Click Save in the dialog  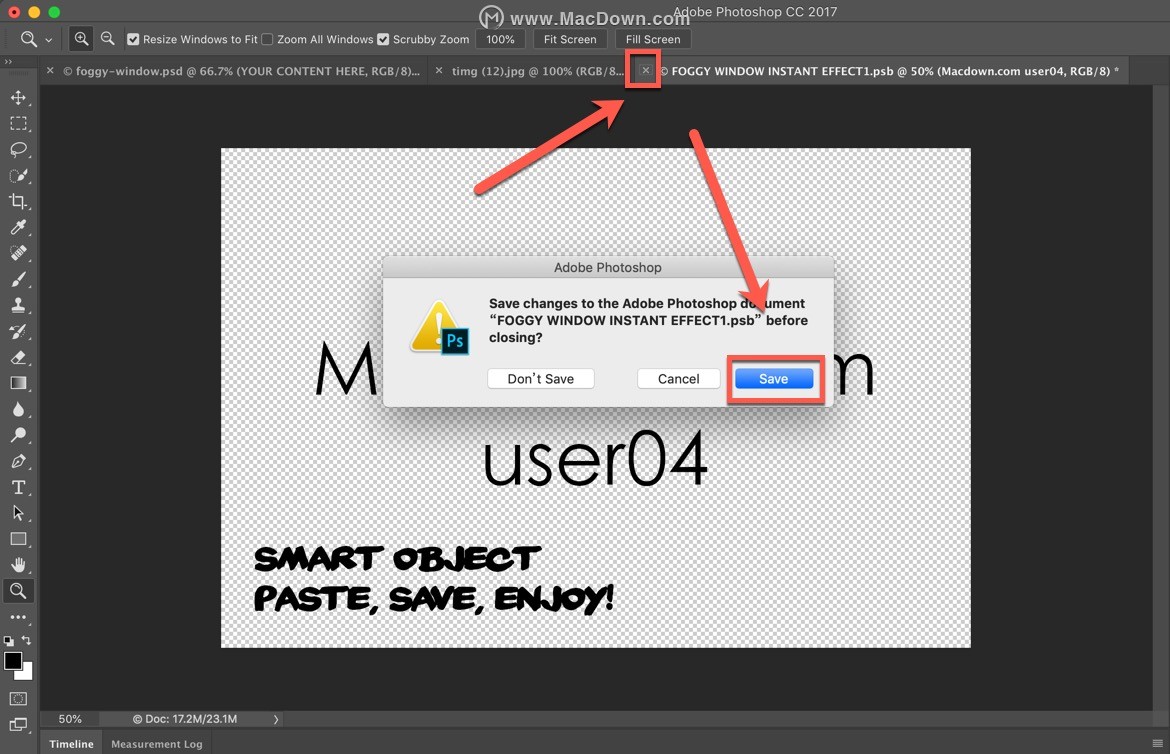[774, 378]
